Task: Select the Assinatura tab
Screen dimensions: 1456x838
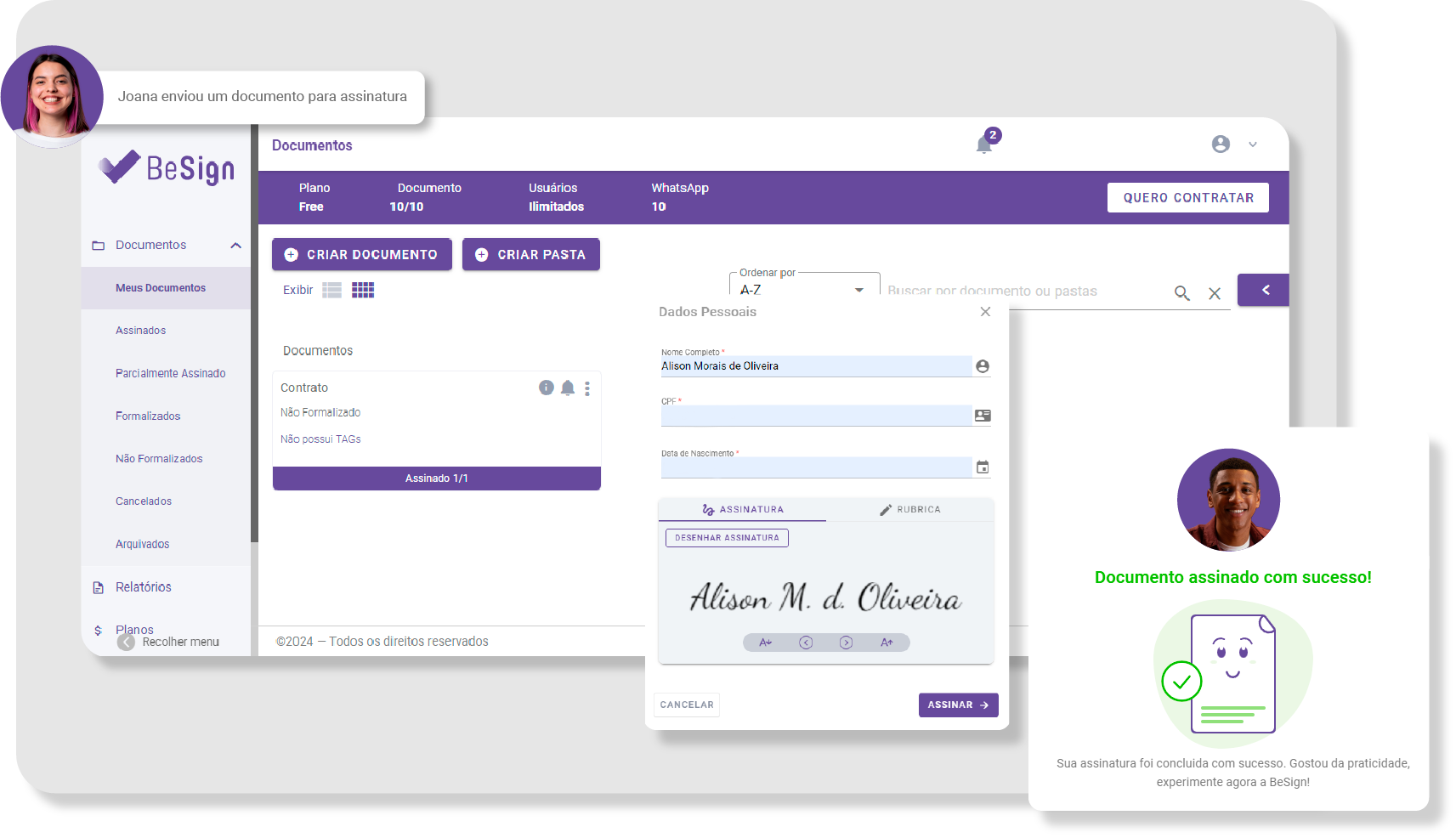Action: tap(743, 509)
